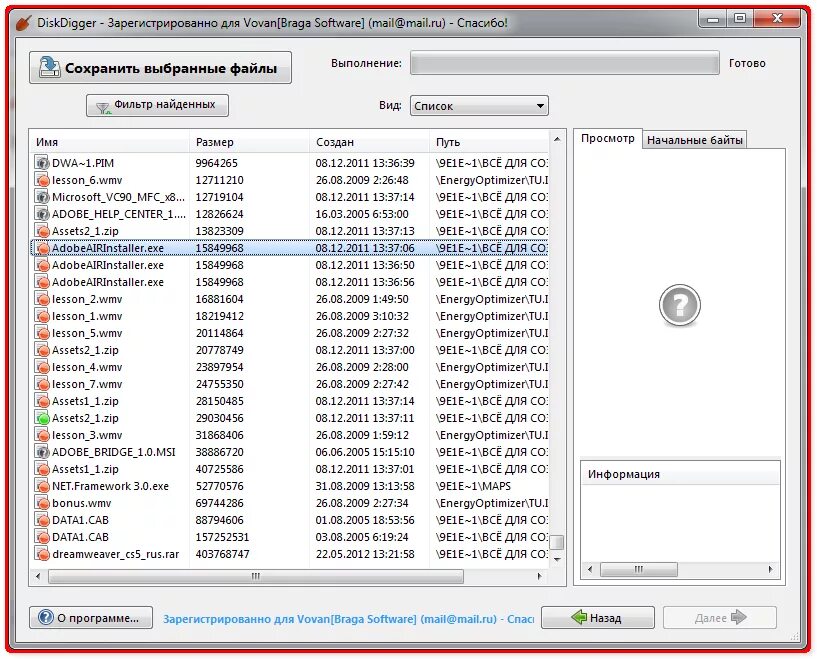Image resolution: width=817 pixels, height=659 pixels.
Task: Sort files by the Путь column header
Action: point(489,142)
